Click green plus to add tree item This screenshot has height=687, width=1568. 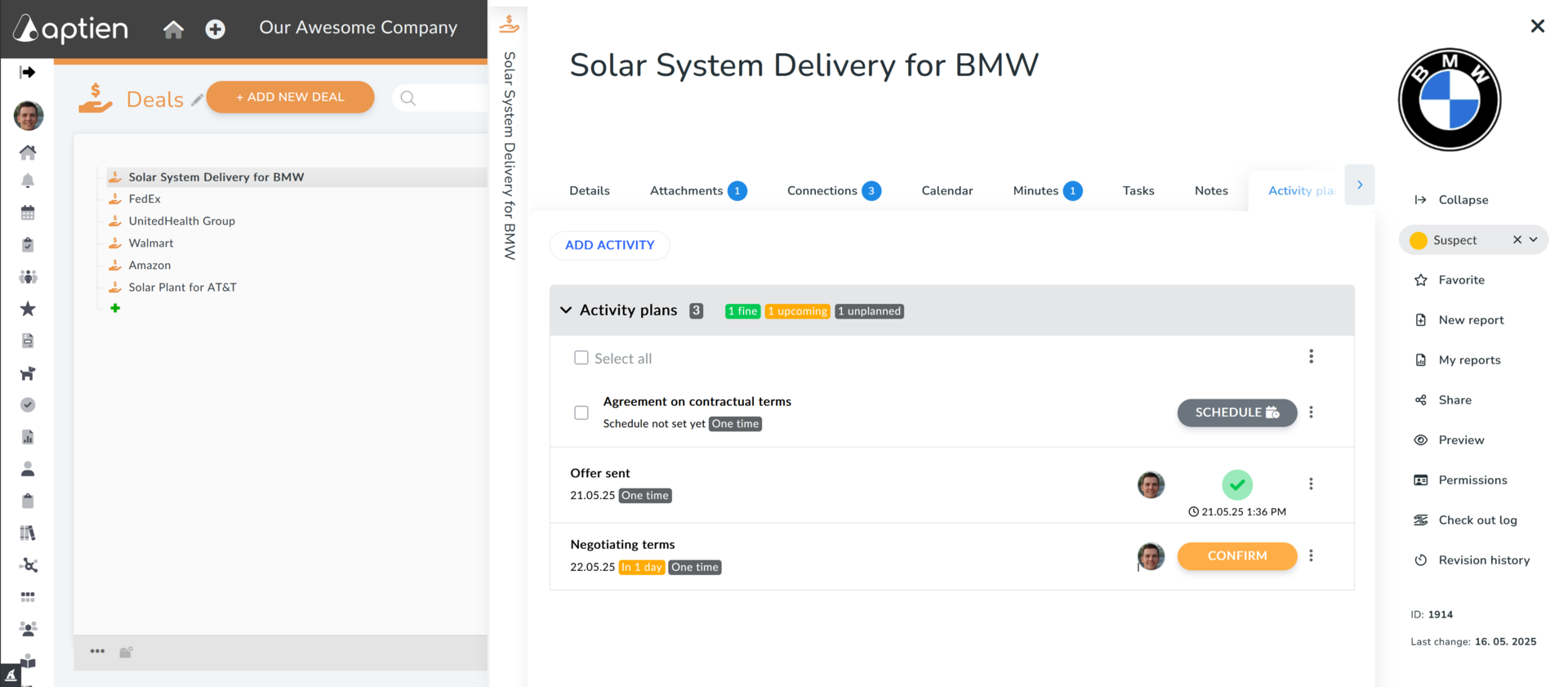pos(115,308)
